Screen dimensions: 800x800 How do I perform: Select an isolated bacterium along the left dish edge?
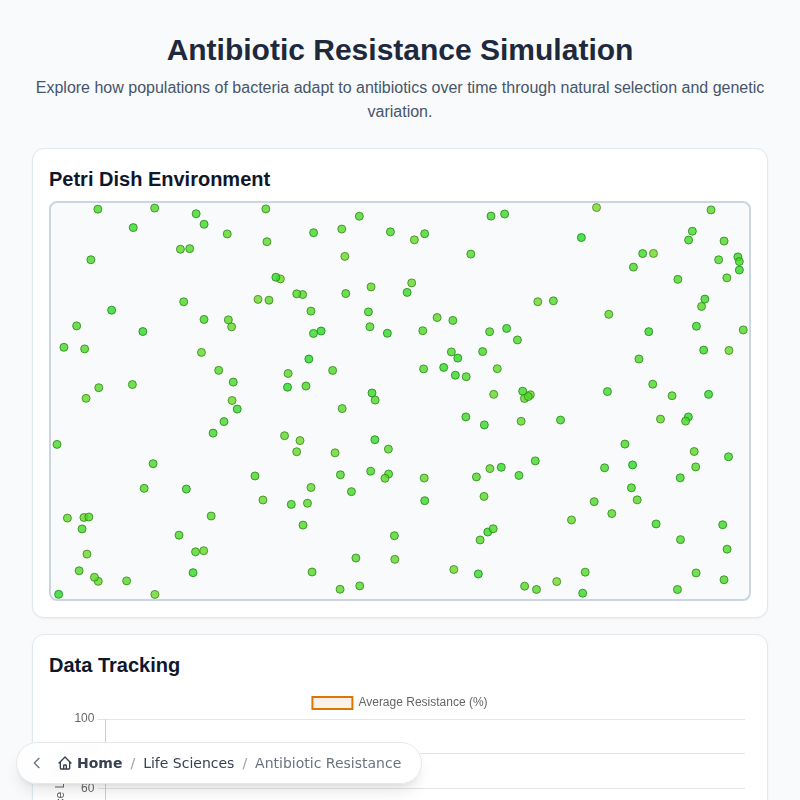click(57, 443)
